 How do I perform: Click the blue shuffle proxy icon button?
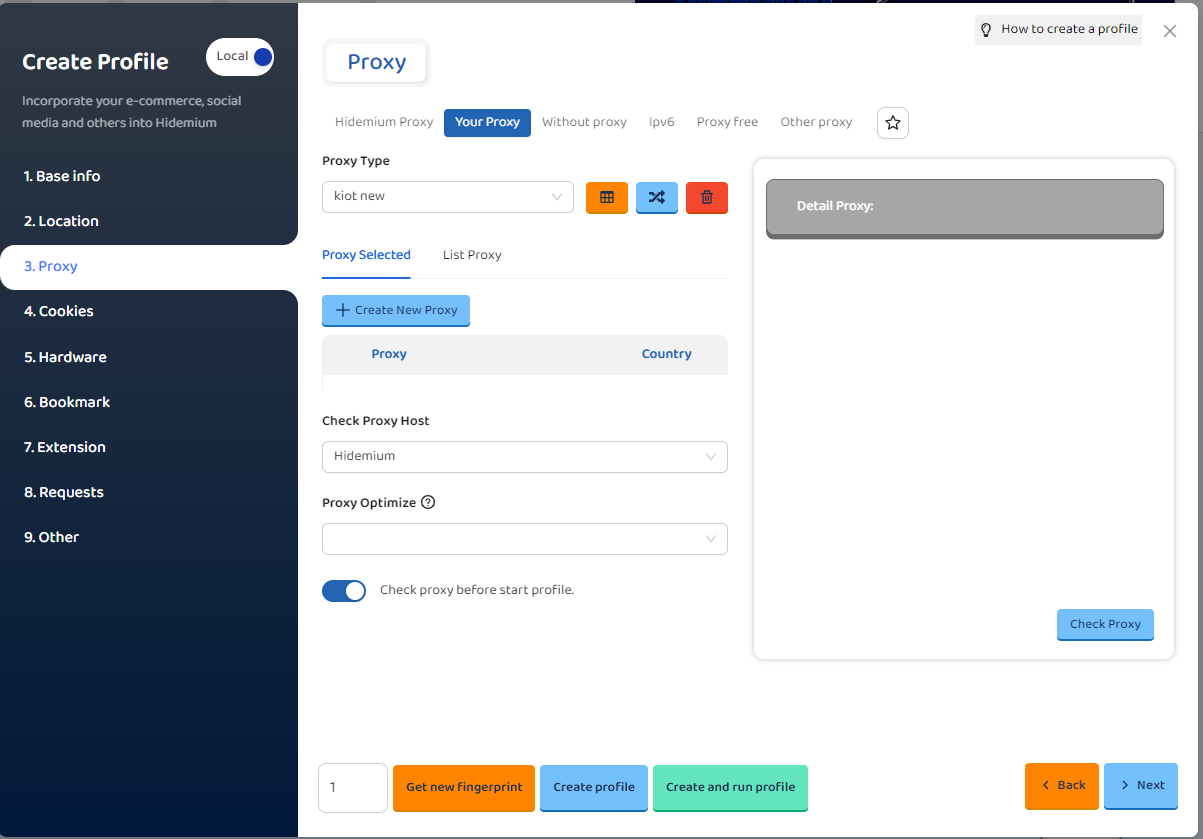pyautogui.click(x=656, y=197)
